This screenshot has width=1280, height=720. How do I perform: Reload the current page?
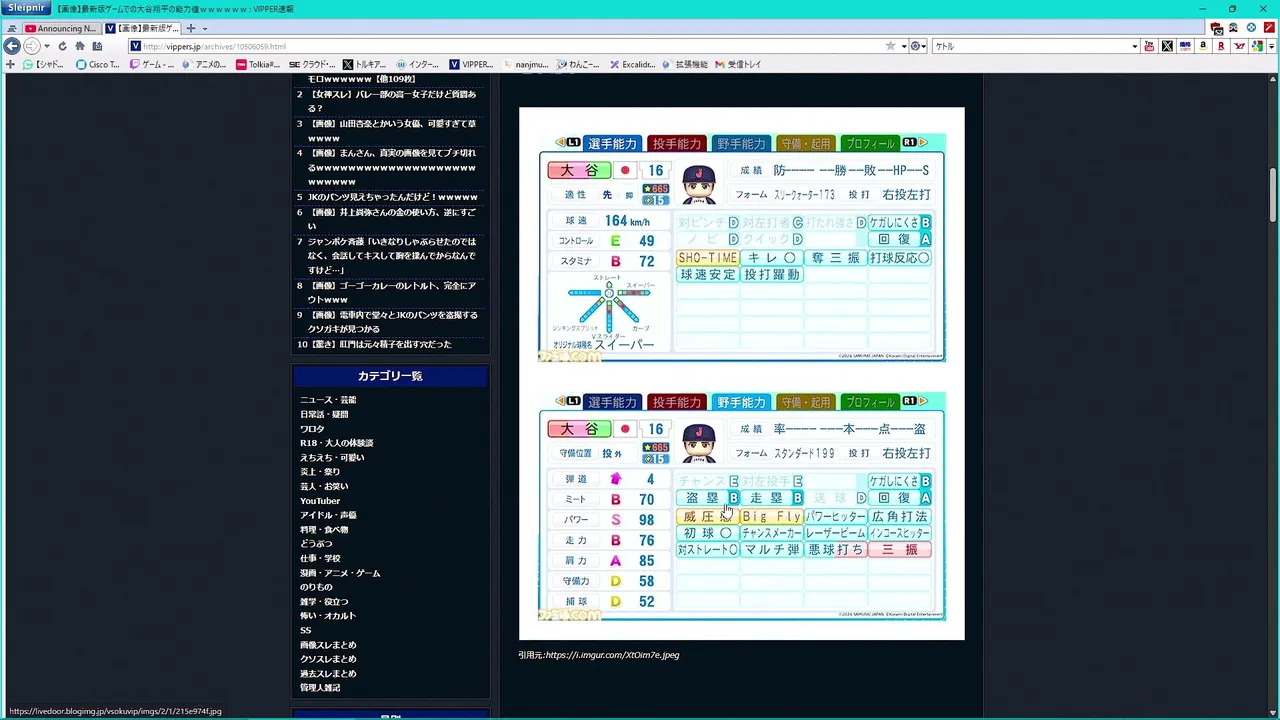point(62,46)
